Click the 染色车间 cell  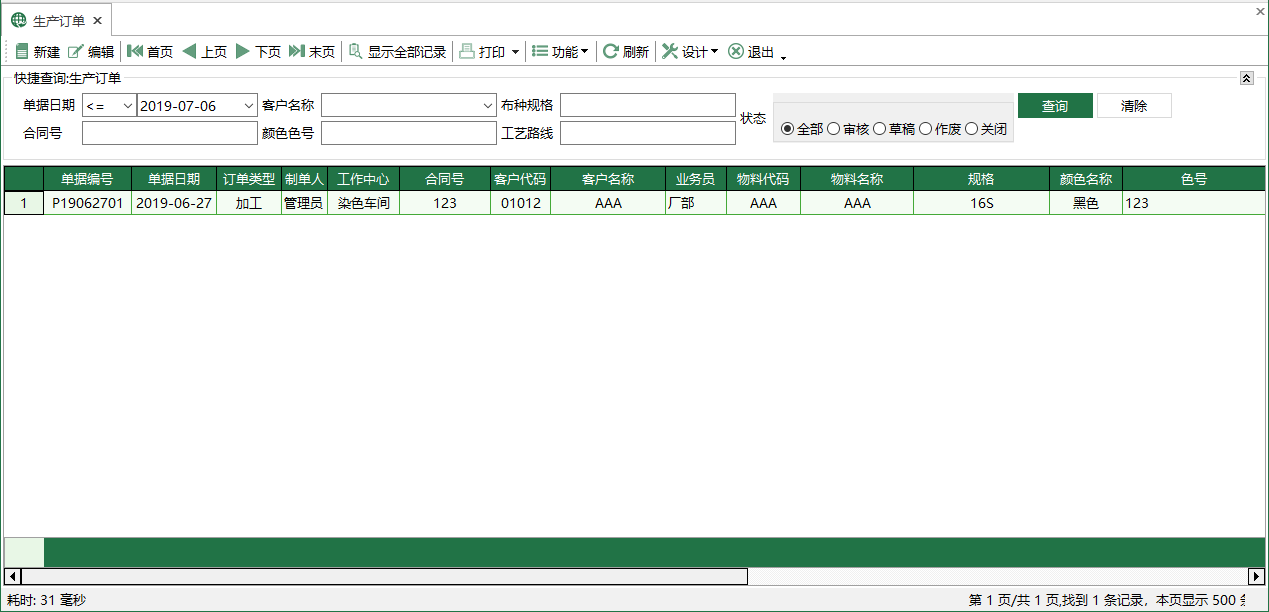(363, 203)
